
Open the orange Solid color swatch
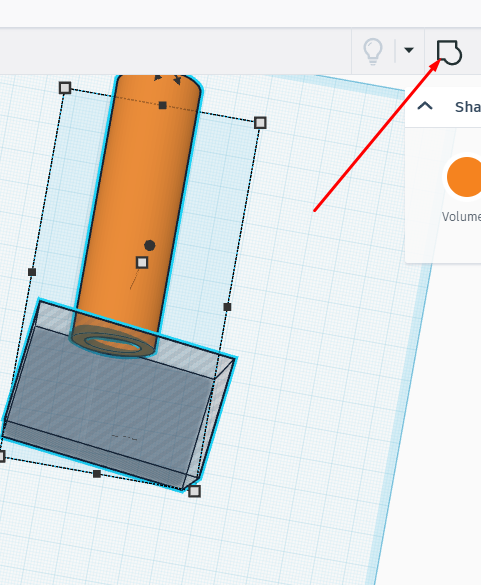[x=464, y=177]
